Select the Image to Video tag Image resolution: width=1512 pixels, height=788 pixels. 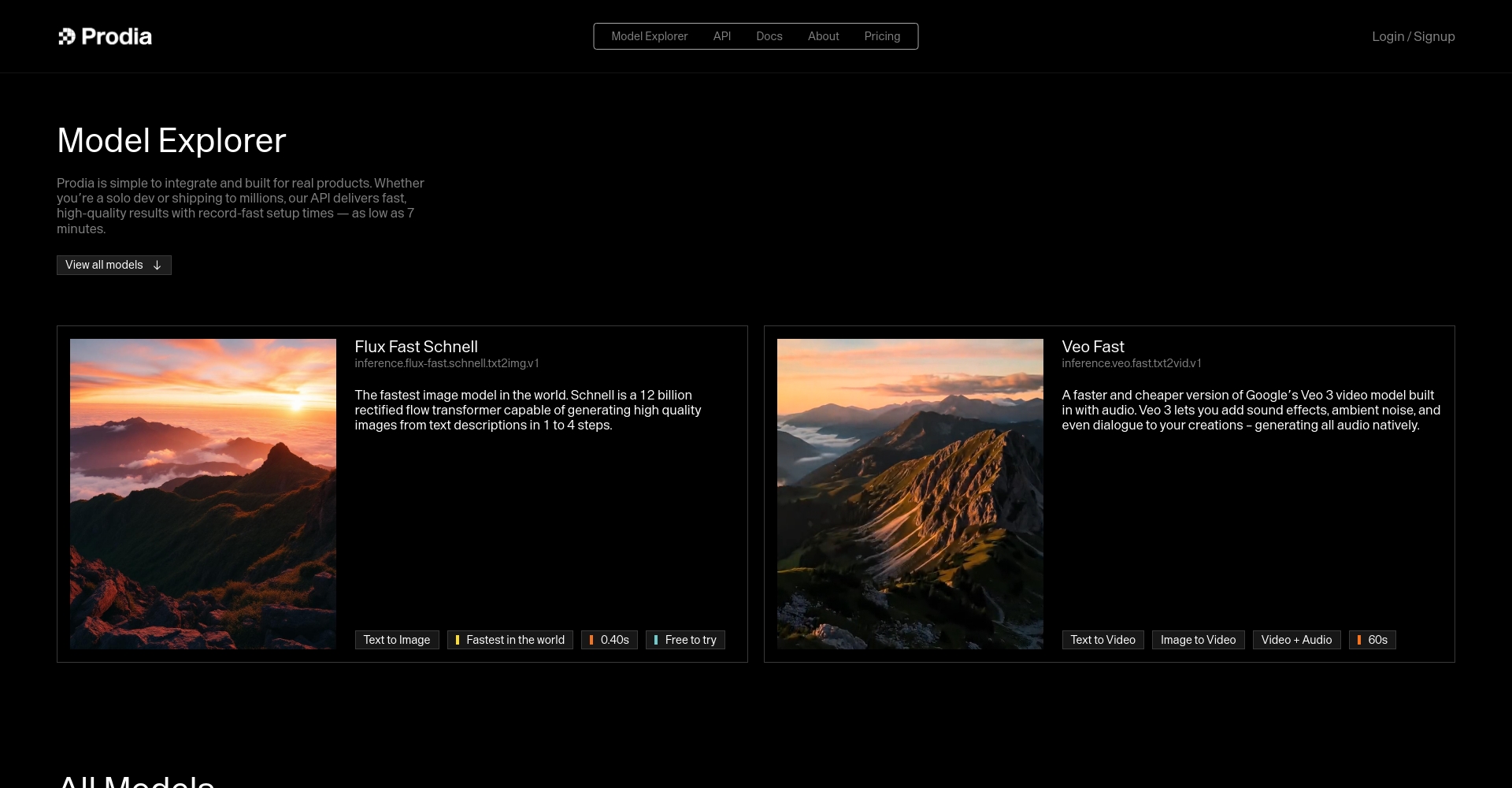point(1199,640)
